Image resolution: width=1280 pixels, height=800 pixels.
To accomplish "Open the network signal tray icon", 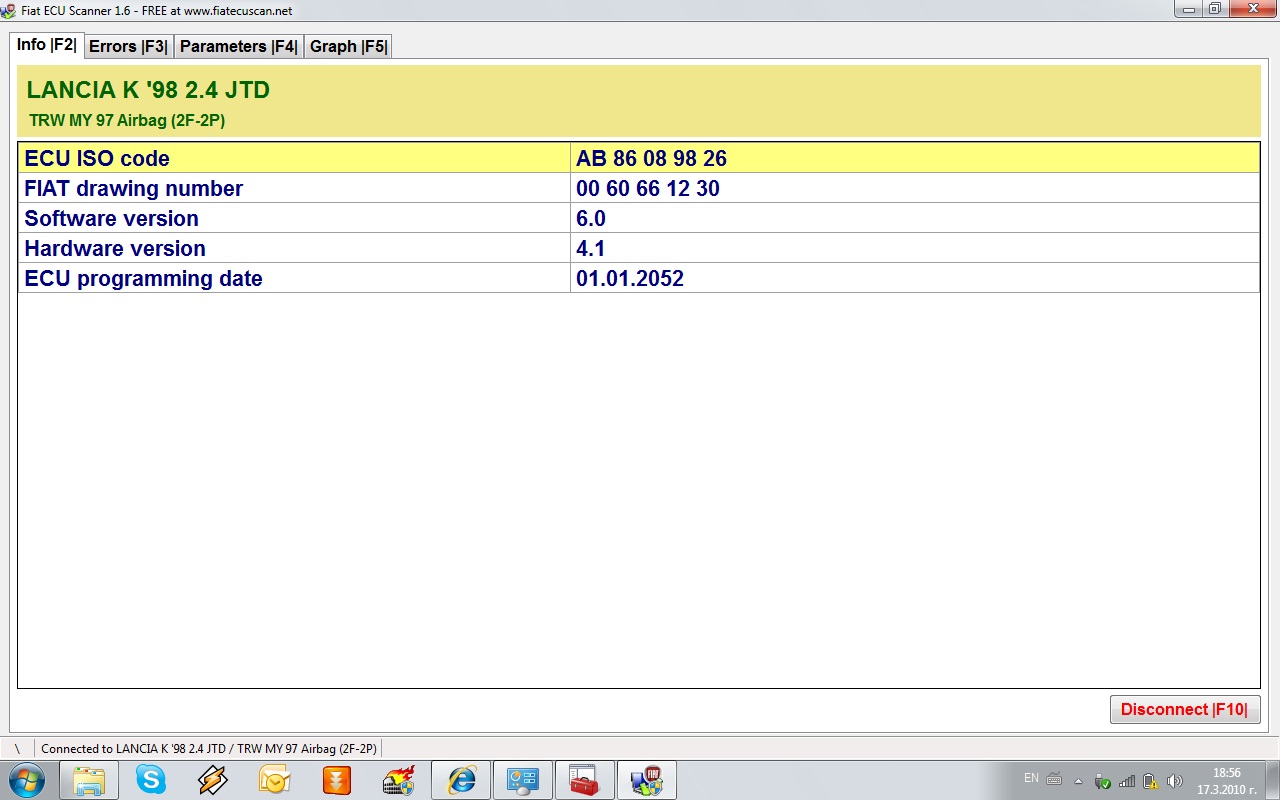I will pyautogui.click(x=1127, y=781).
